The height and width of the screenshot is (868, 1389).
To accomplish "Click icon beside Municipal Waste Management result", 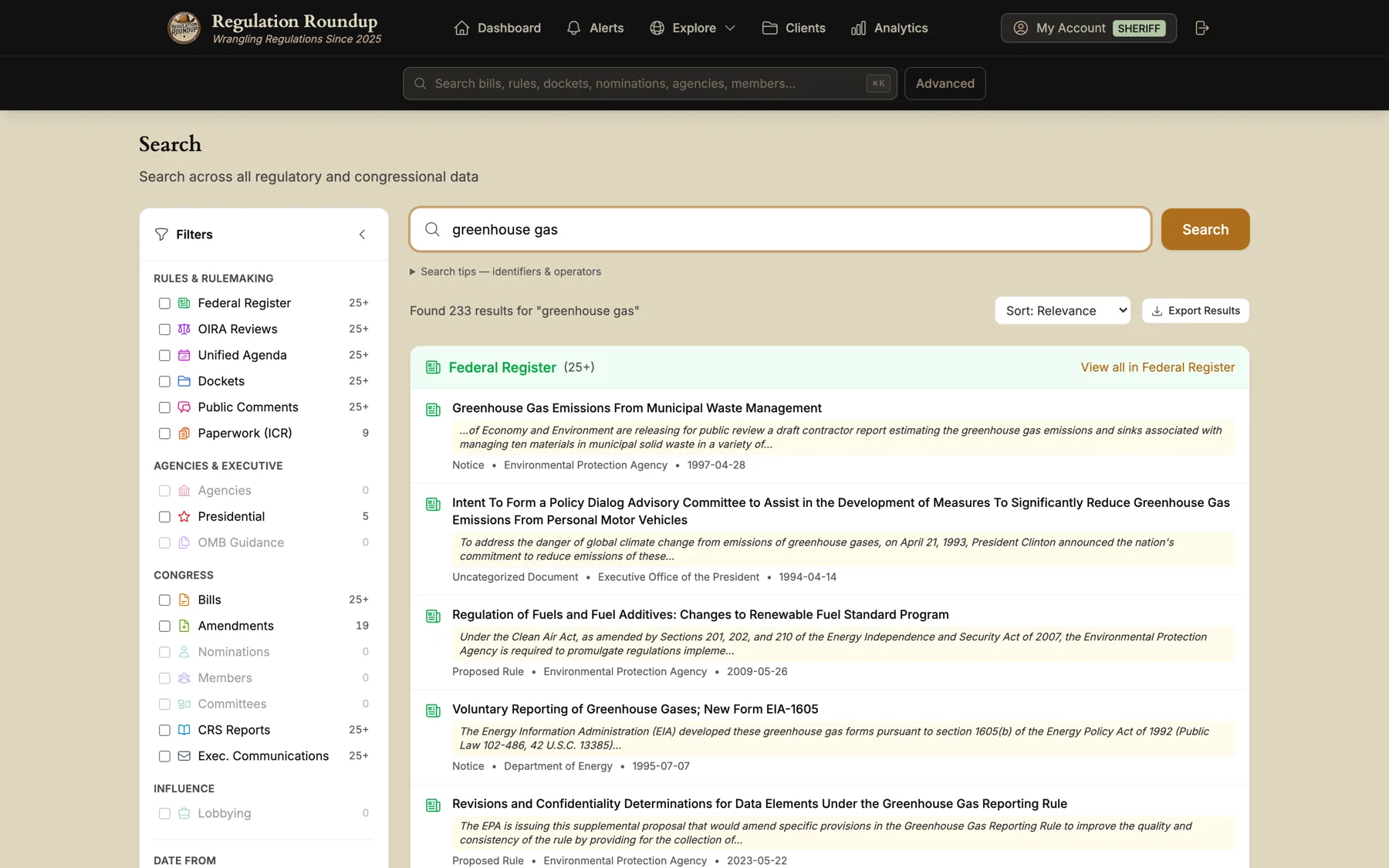I will (x=433, y=410).
